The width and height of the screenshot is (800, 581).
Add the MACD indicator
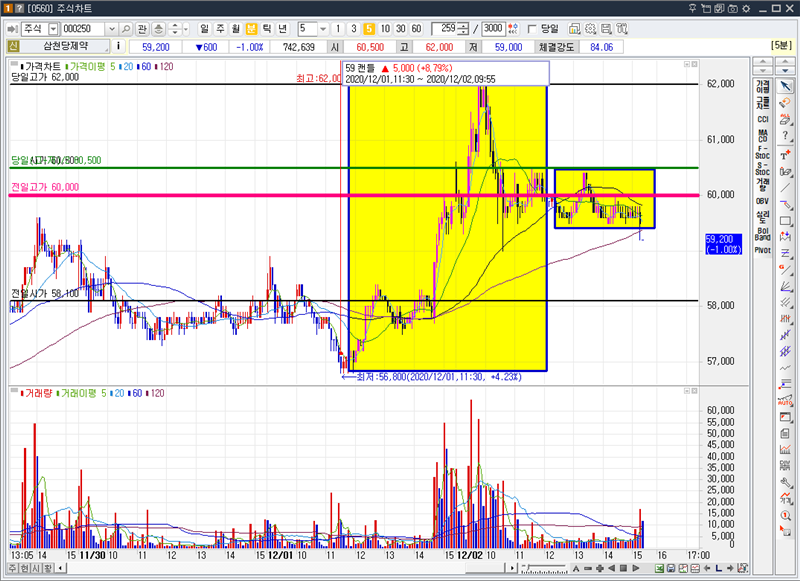click(762, 135)
